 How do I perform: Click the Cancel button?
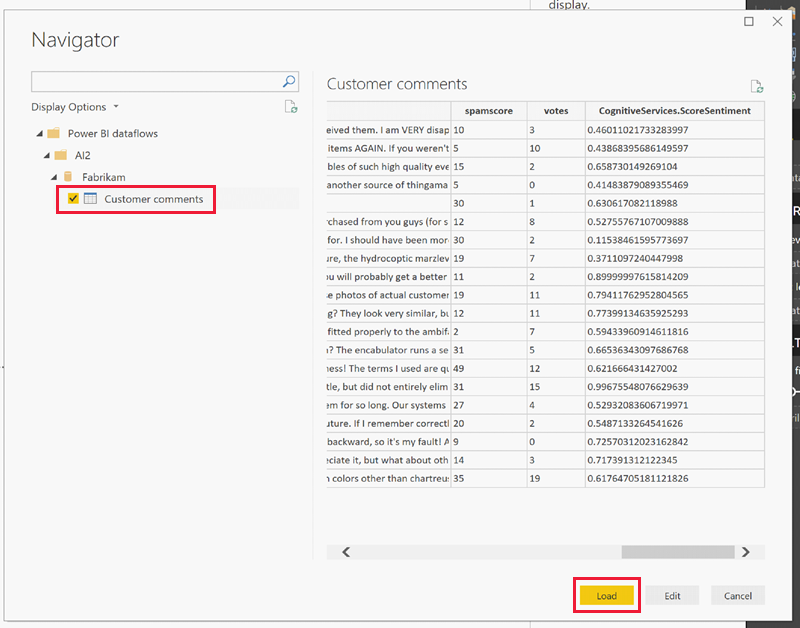tap(738, 595)
